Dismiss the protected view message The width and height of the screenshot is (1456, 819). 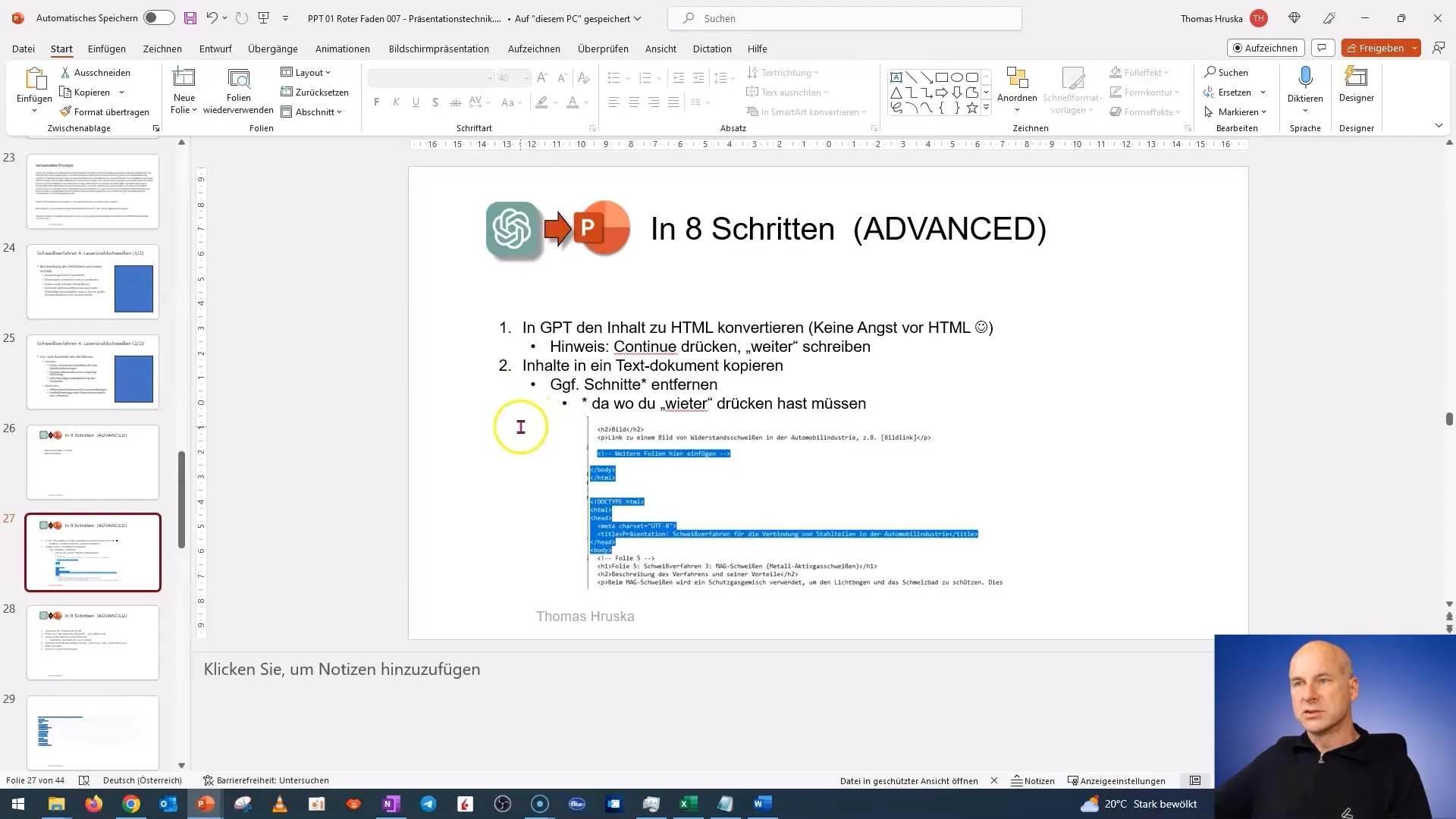tap(994, 780)
